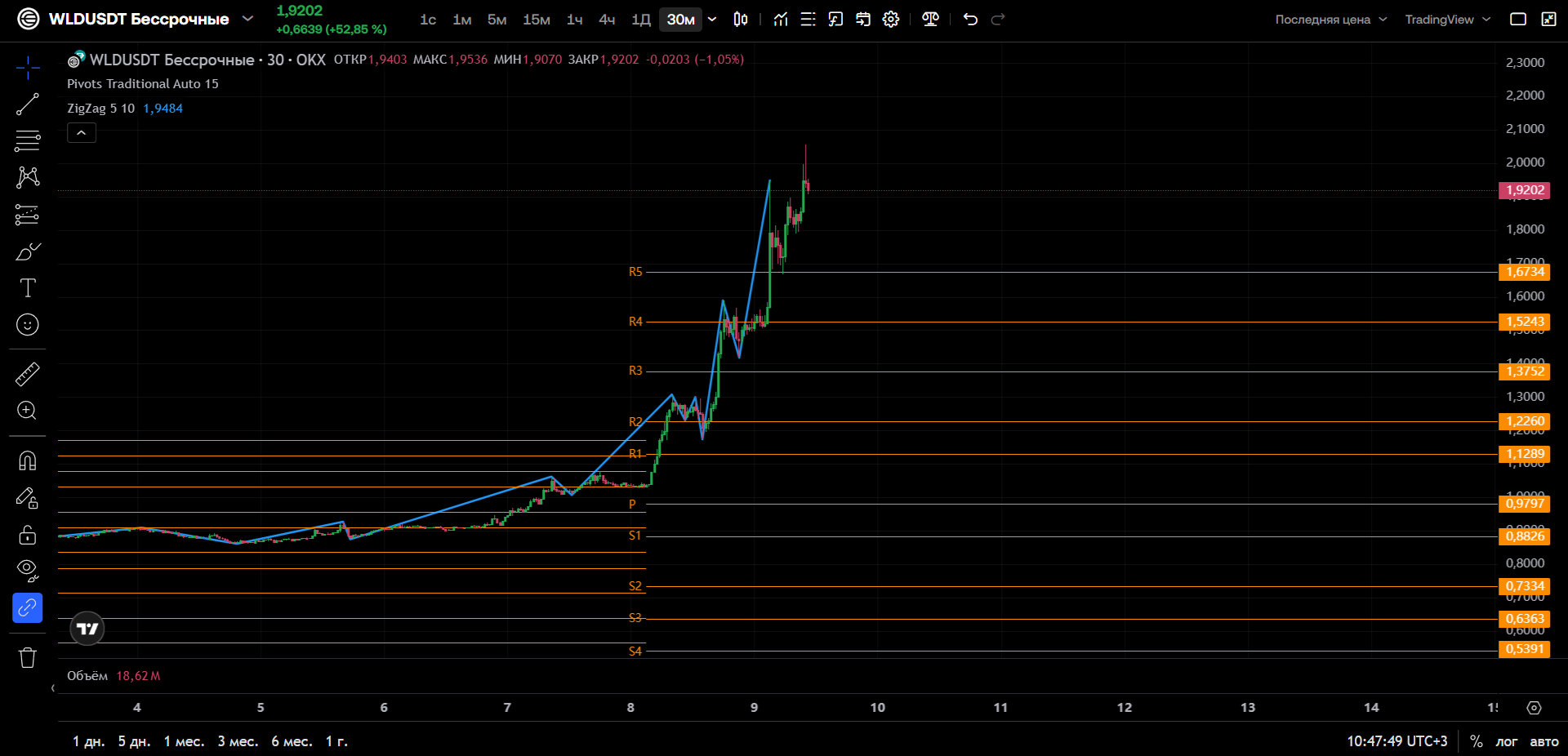Select the brush drawing tool
Image resolution: width=1568 pixels, height=756 pixels.
tap(27, 251)
